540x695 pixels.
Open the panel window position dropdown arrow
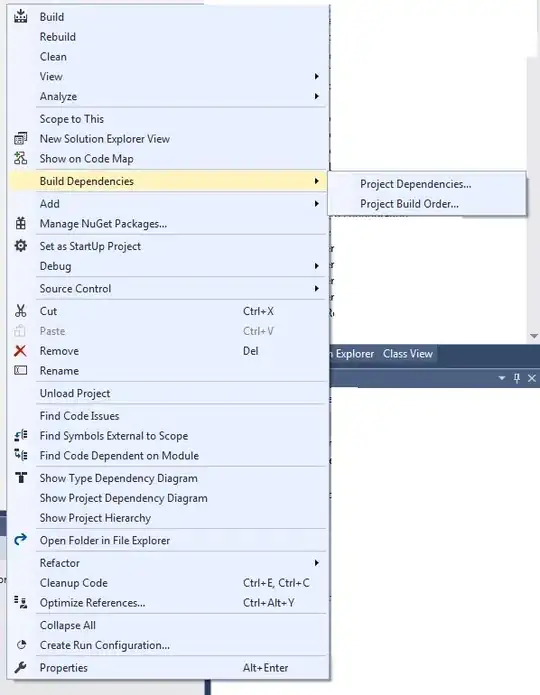coord(502,378)
